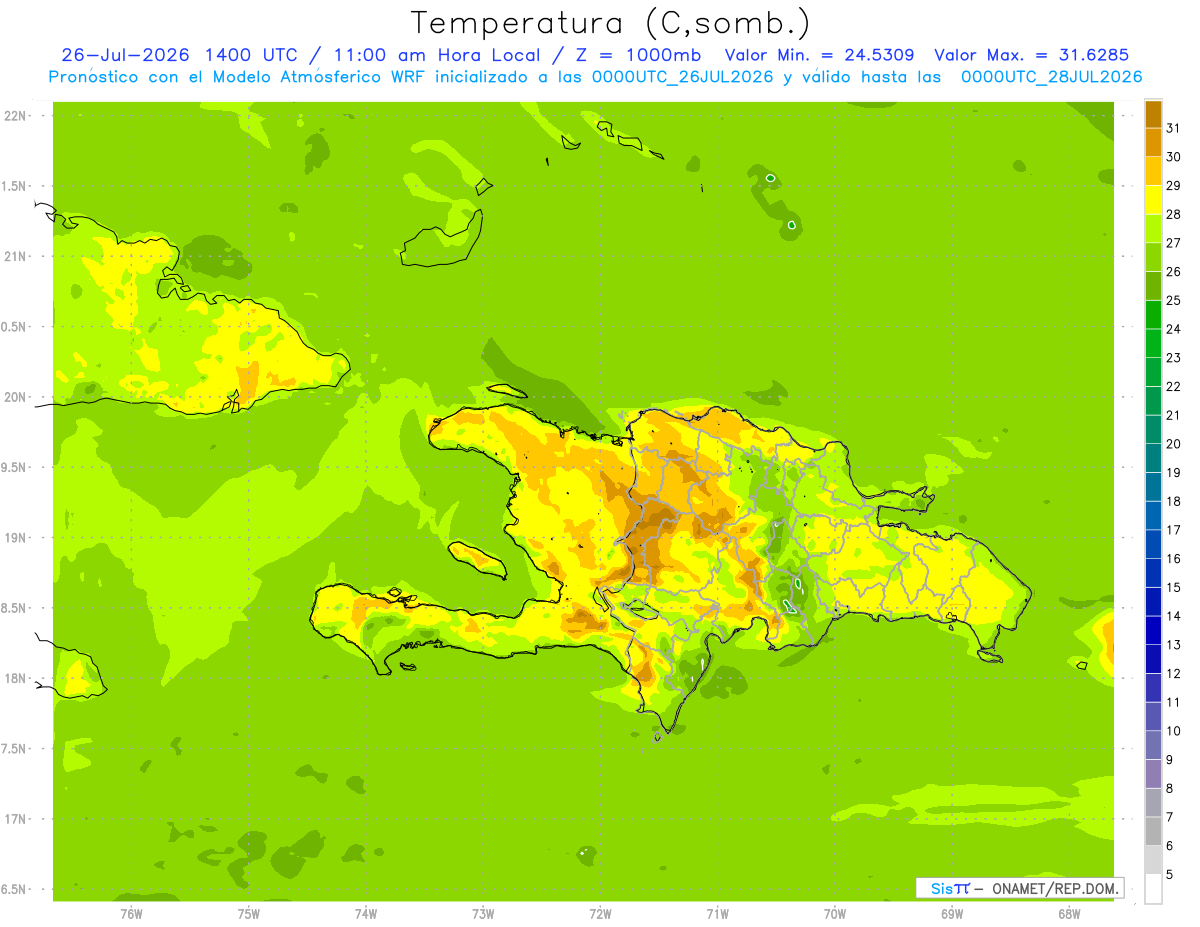Select the "73W" longitude label
1200x927 pixels.
pyautogui.click(x=483, y=914)
